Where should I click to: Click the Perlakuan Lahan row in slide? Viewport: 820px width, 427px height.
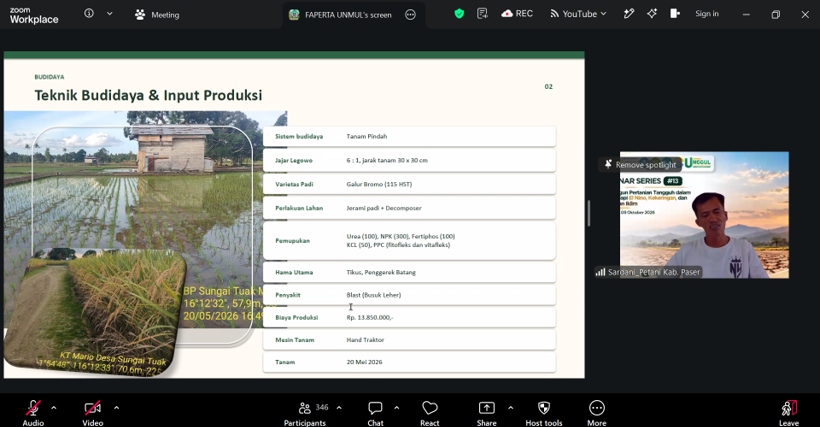[x=409, y=208]
